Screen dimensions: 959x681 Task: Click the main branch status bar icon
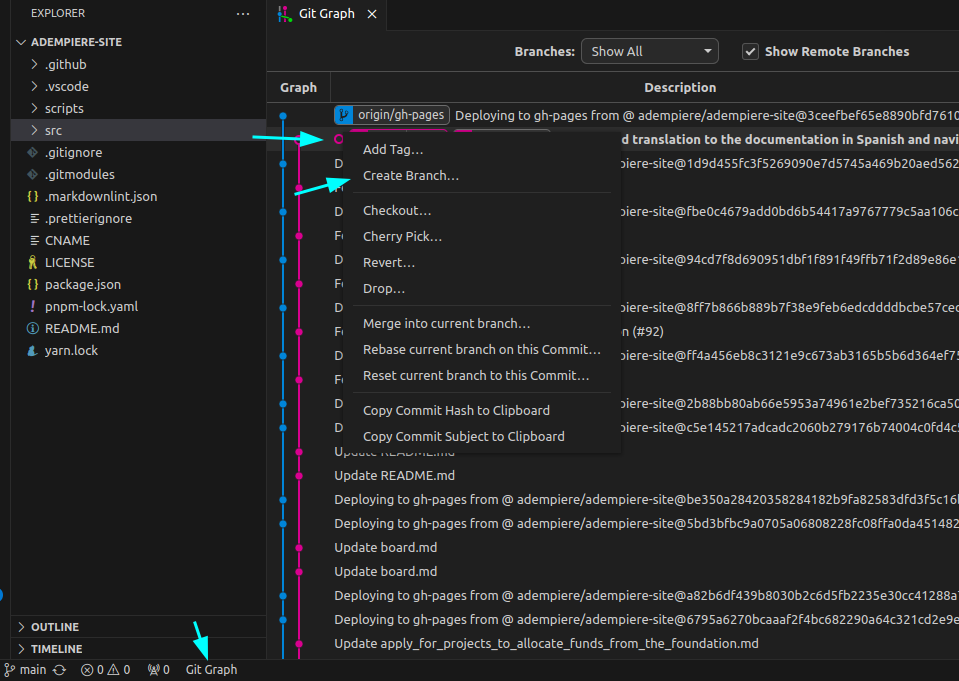coord(10,670)
